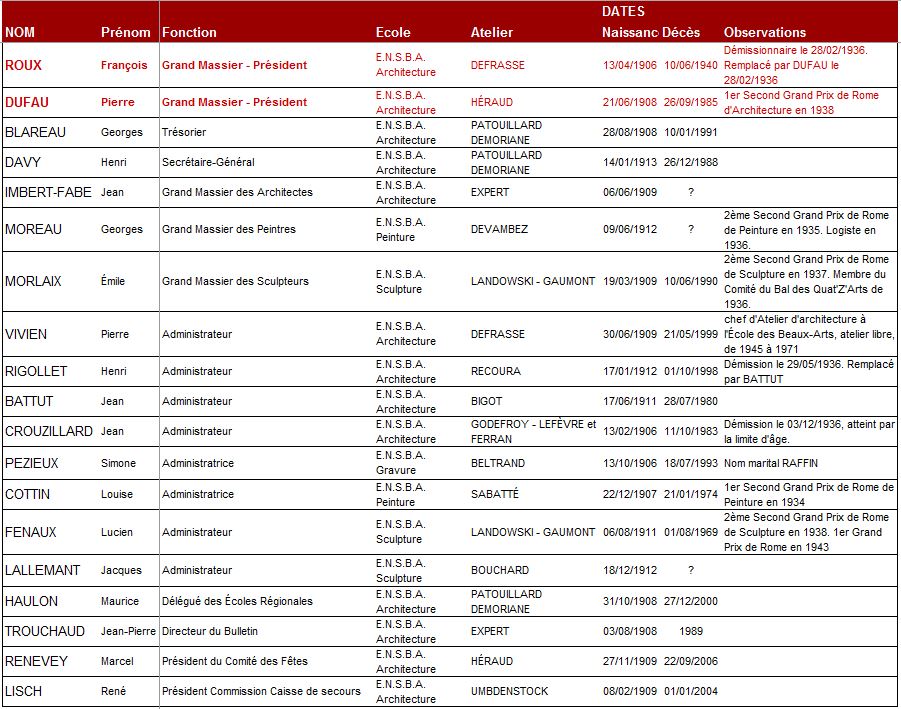Click Grand Massier des Peintres cell
This screenshot has height=709, width=901.
pyautogui.click(x=229, y=229)
